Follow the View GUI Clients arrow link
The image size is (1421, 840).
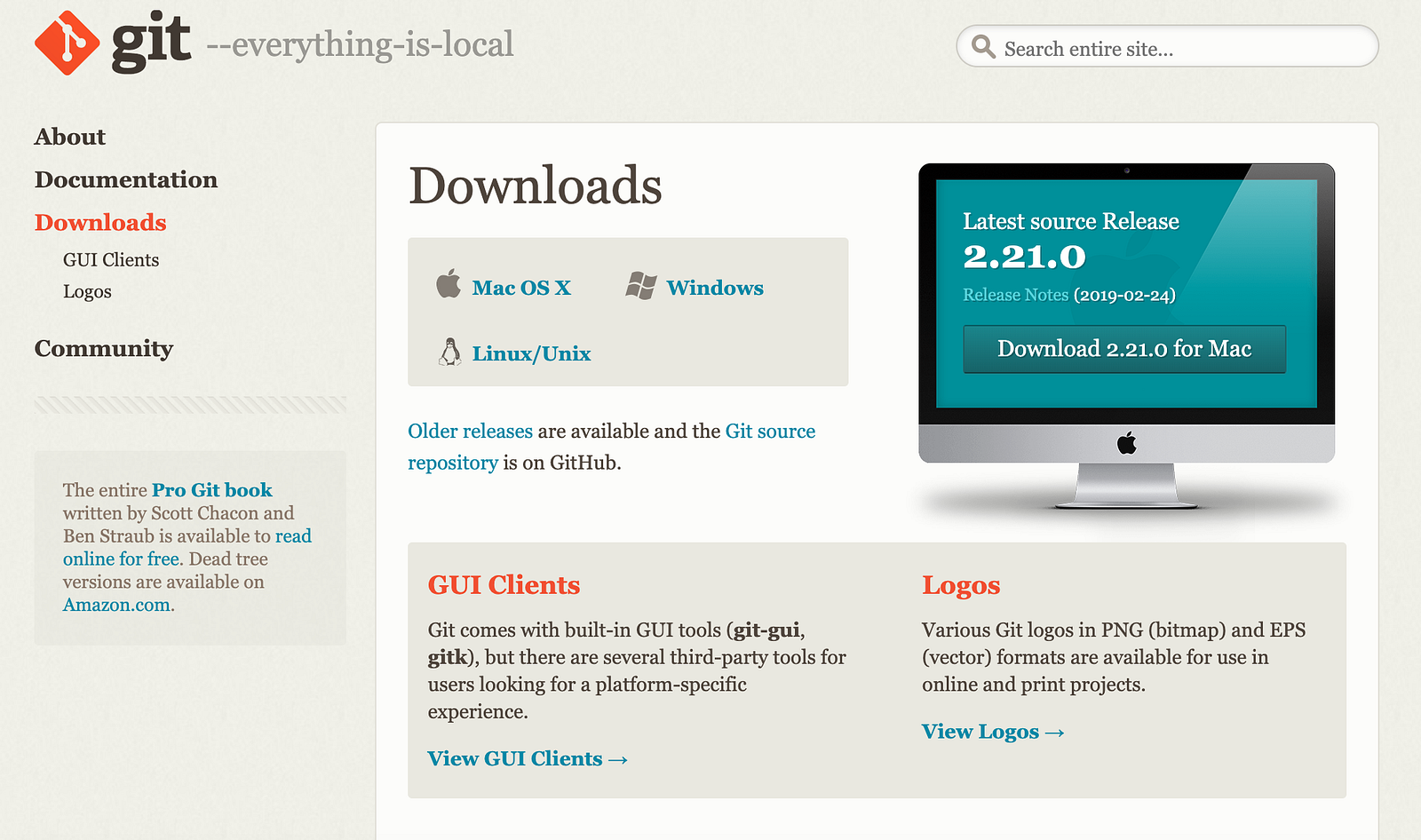point(528,759)
